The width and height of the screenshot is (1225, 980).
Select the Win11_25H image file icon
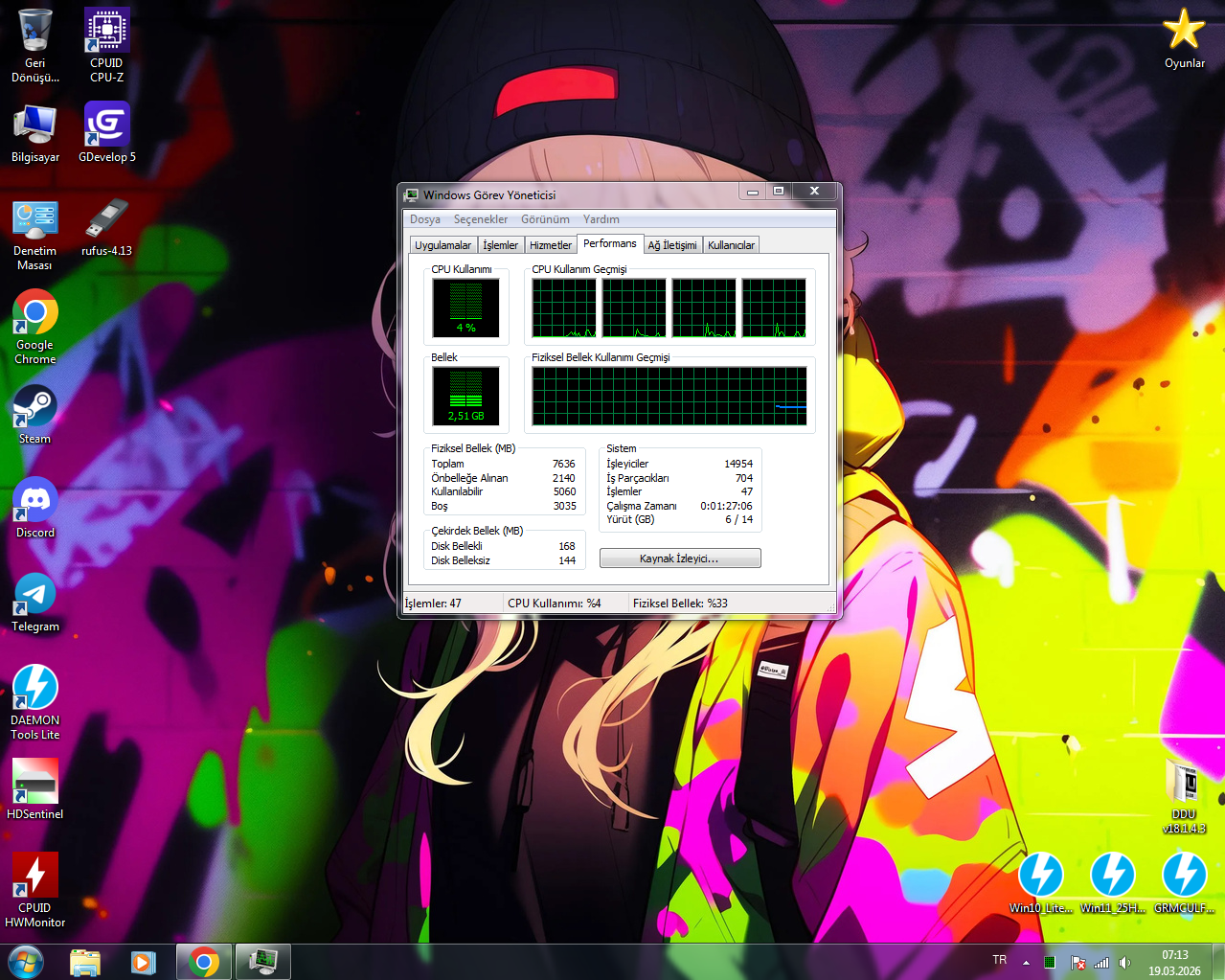click(1113, 882)
